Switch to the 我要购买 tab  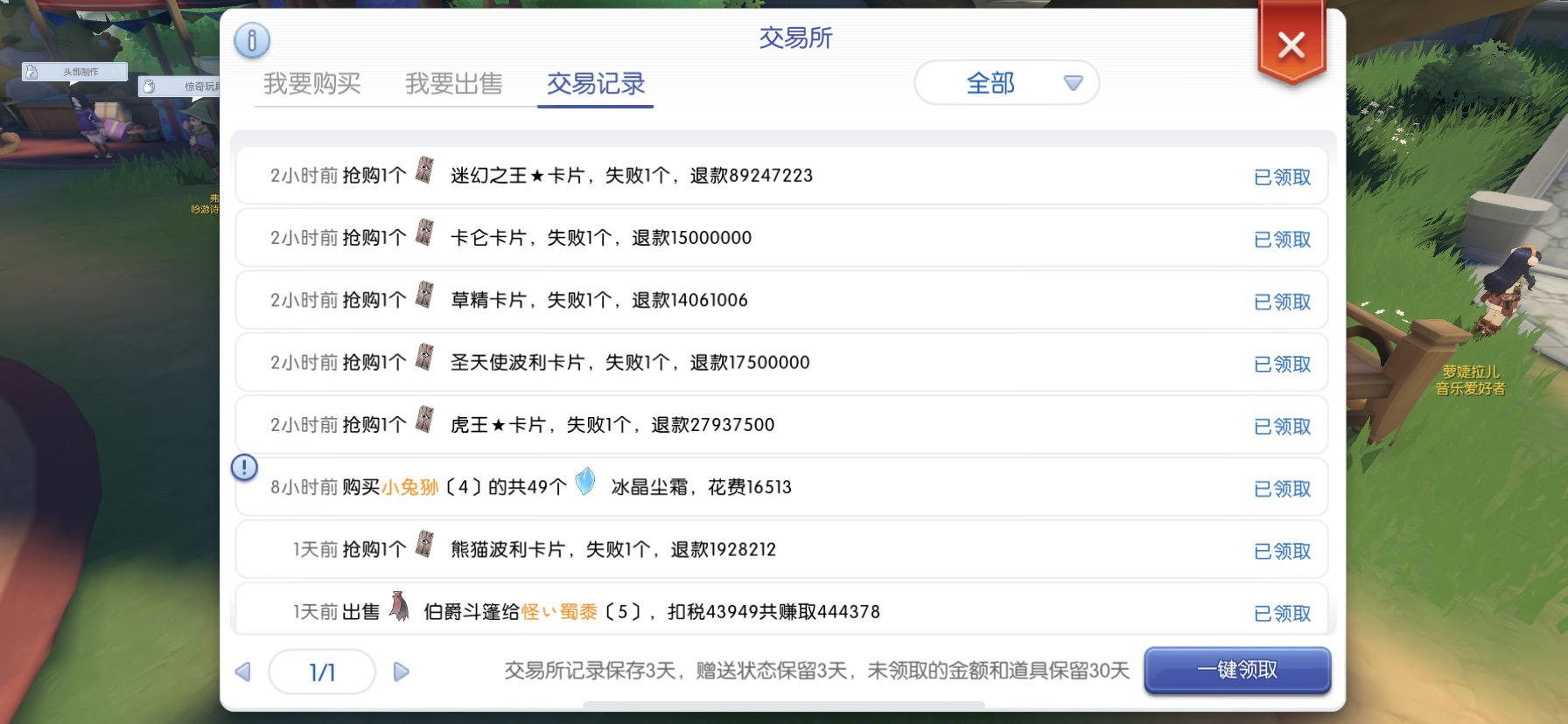(312, 84)
